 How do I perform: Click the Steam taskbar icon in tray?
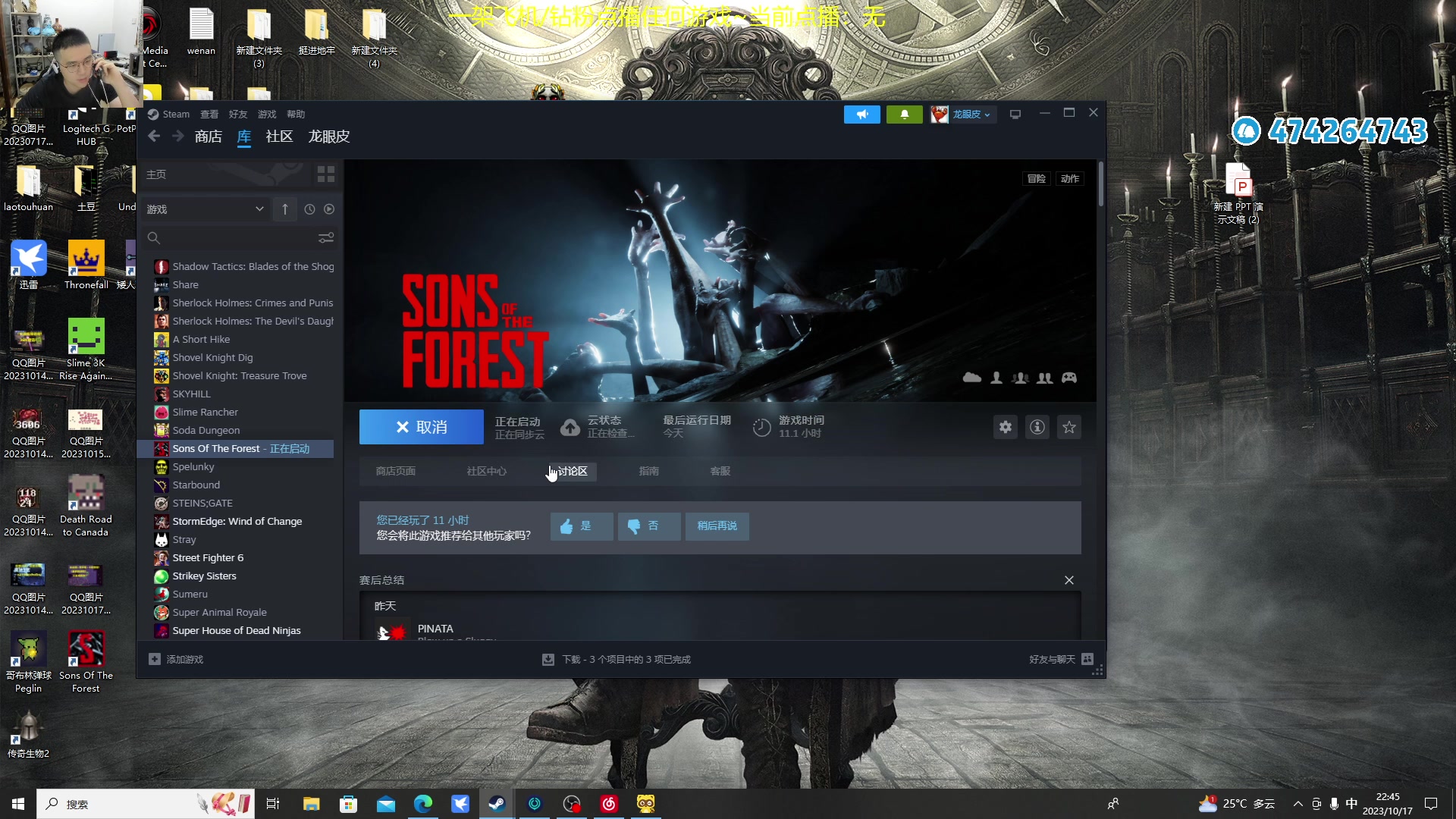click(x=497, y=803)
